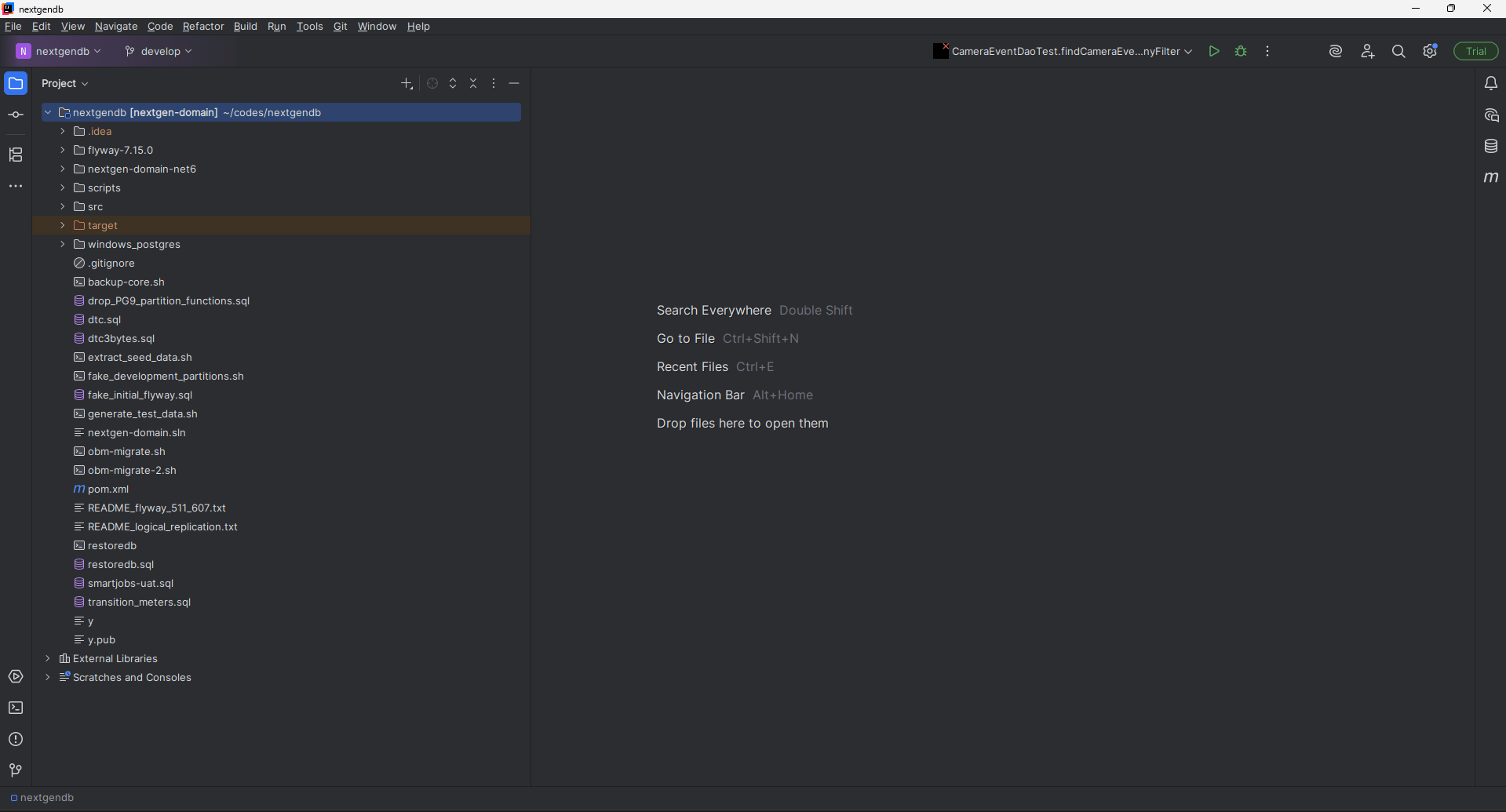The image size is (1506, 812).
Task: Click nextgendb breadcrumb in status bar
Action: click(42, 797)
